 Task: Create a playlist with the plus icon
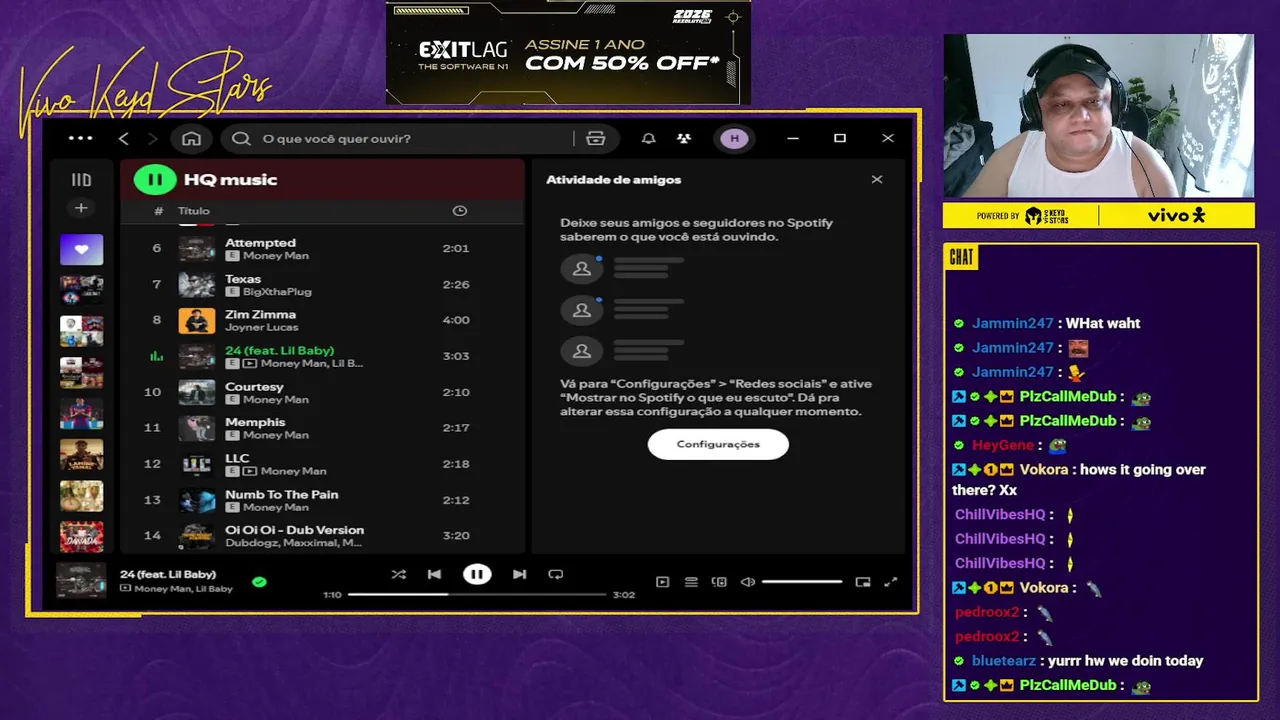pyautogui.click(x=81, y=208)
